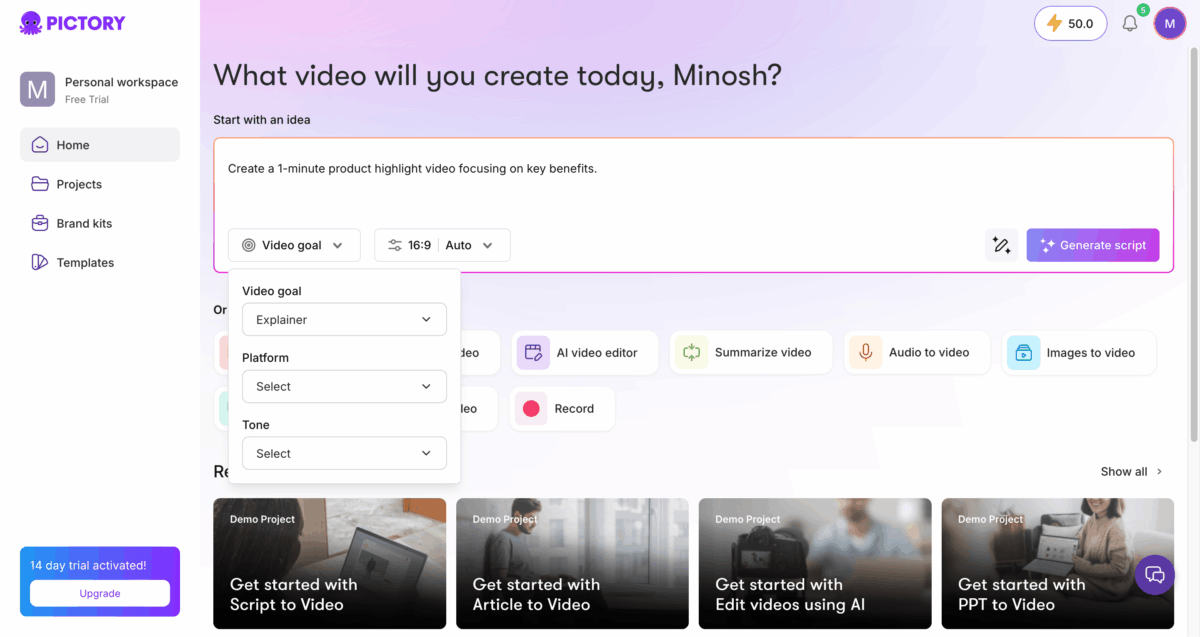Click the Pictory octopus logo

pyautogui.click(x=72, y=23)
